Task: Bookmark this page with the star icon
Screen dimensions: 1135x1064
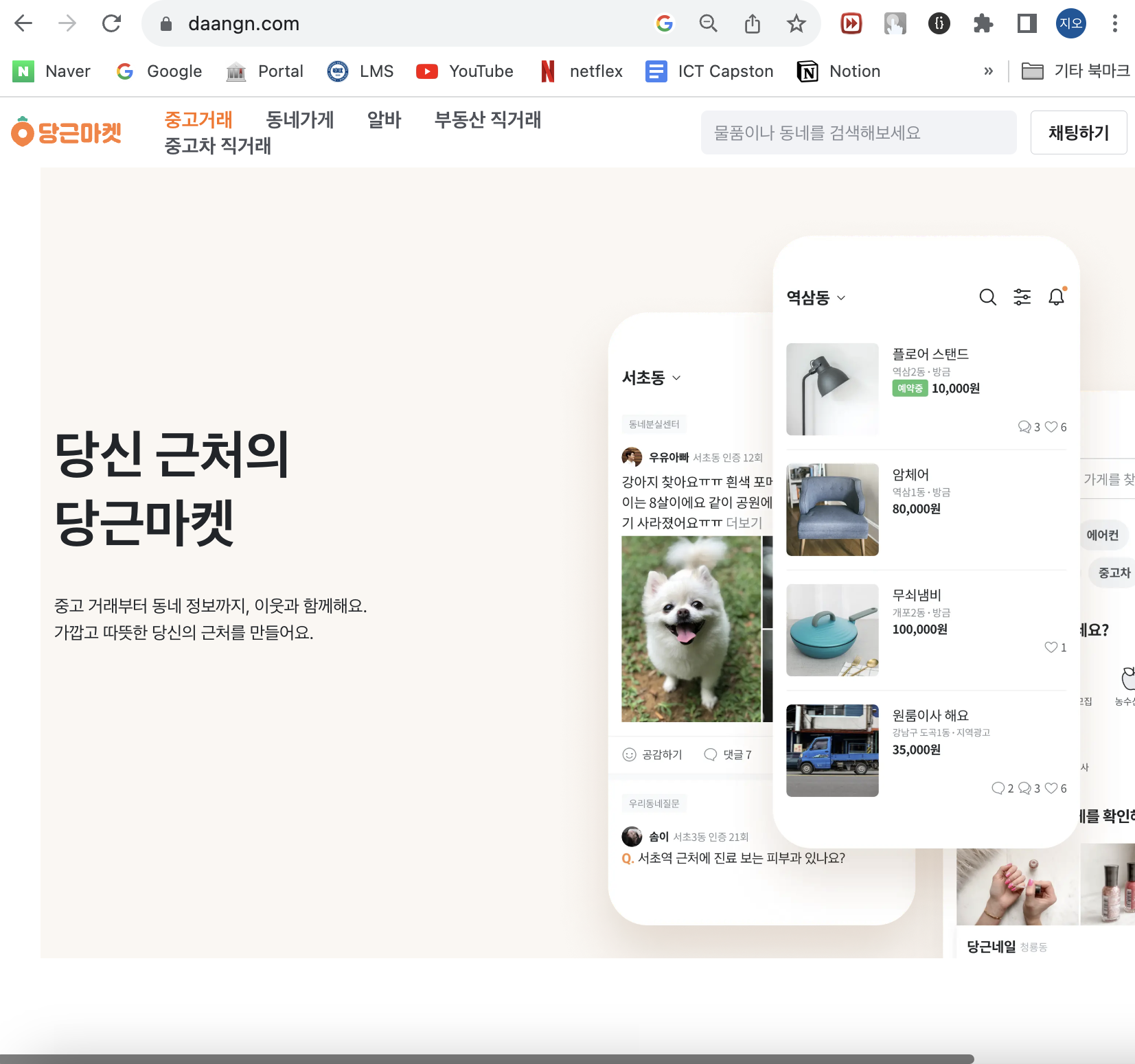Action: pos(796,23)
